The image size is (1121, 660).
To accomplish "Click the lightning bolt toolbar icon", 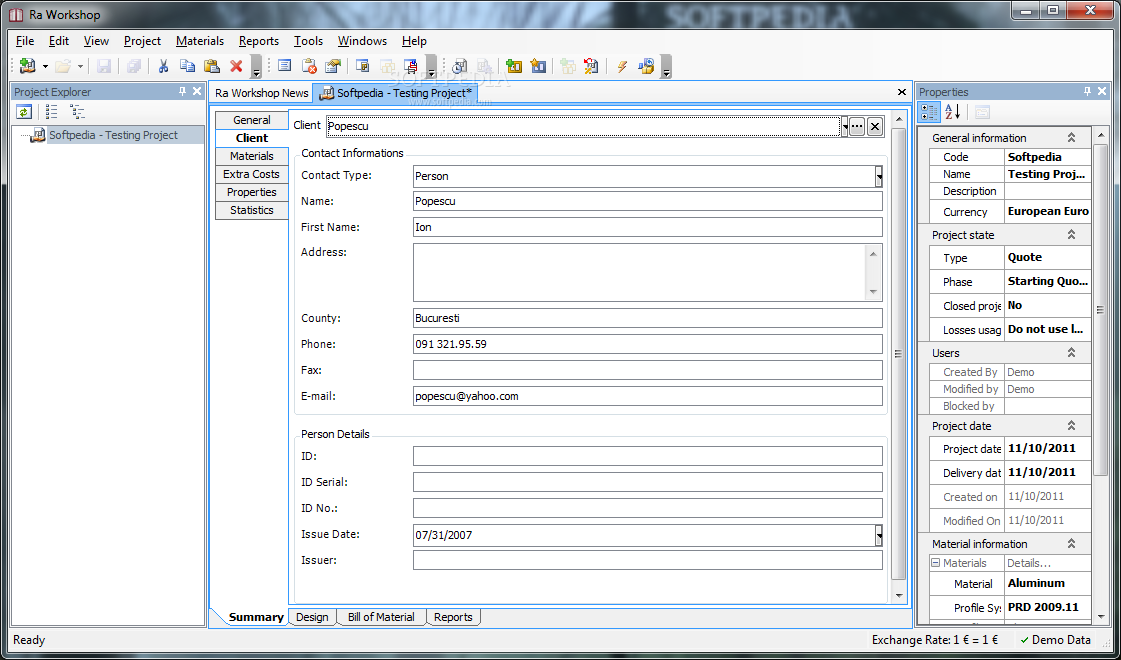I will pos(621,67).
